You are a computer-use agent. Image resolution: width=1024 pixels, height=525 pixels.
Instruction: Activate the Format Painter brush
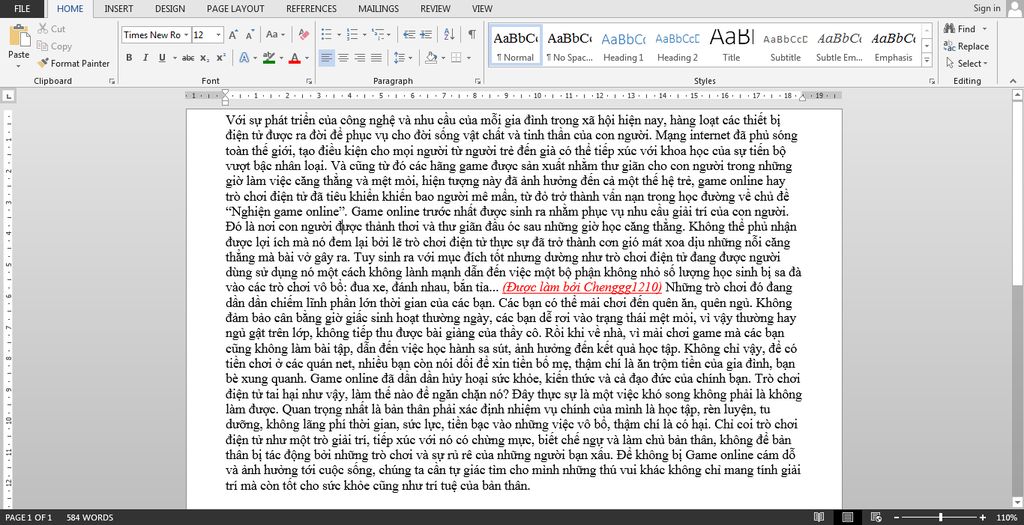(73, 63)
